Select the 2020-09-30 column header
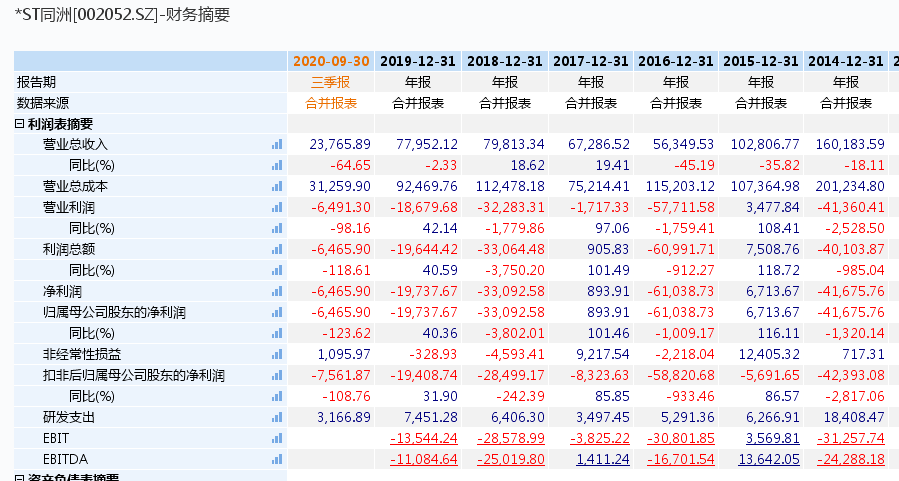The height and width of the screenshot is (481, 899). [x=331, y=61]
